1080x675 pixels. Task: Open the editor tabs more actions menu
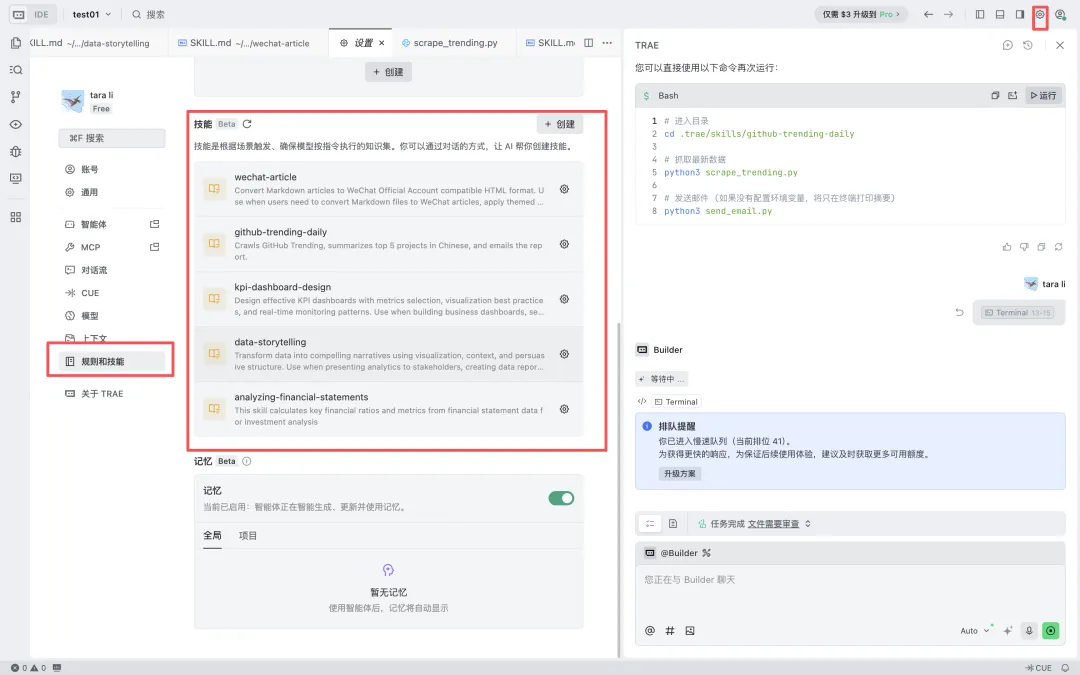click(607, 43)
